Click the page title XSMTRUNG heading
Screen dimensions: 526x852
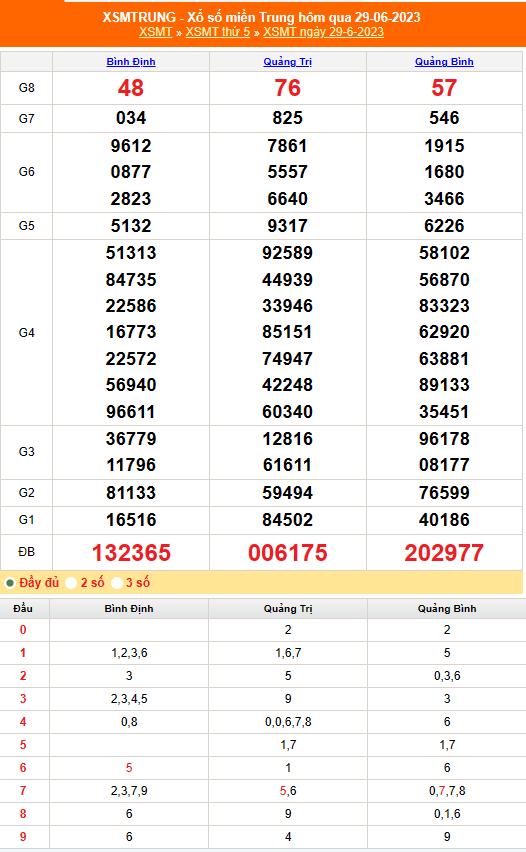(x=261, y=17)
